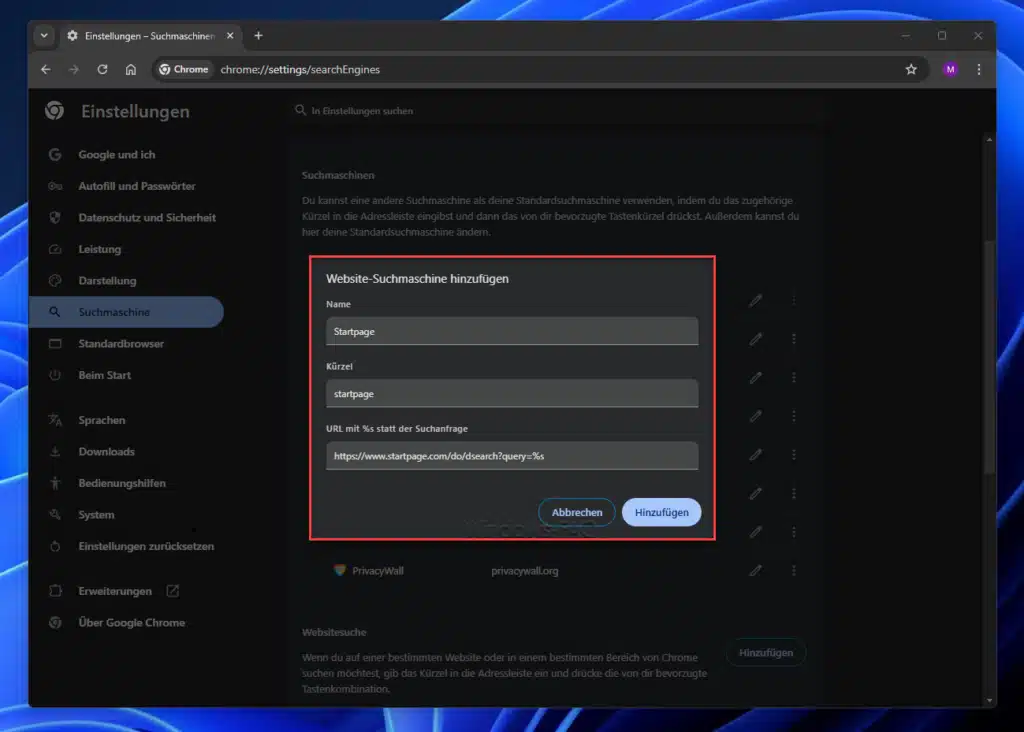Image resolution: width=1024 pixels, height=732 pixels.
Task: Click the Name field containing Startpage
Action: pyautogui.click(x=512, y=331)
